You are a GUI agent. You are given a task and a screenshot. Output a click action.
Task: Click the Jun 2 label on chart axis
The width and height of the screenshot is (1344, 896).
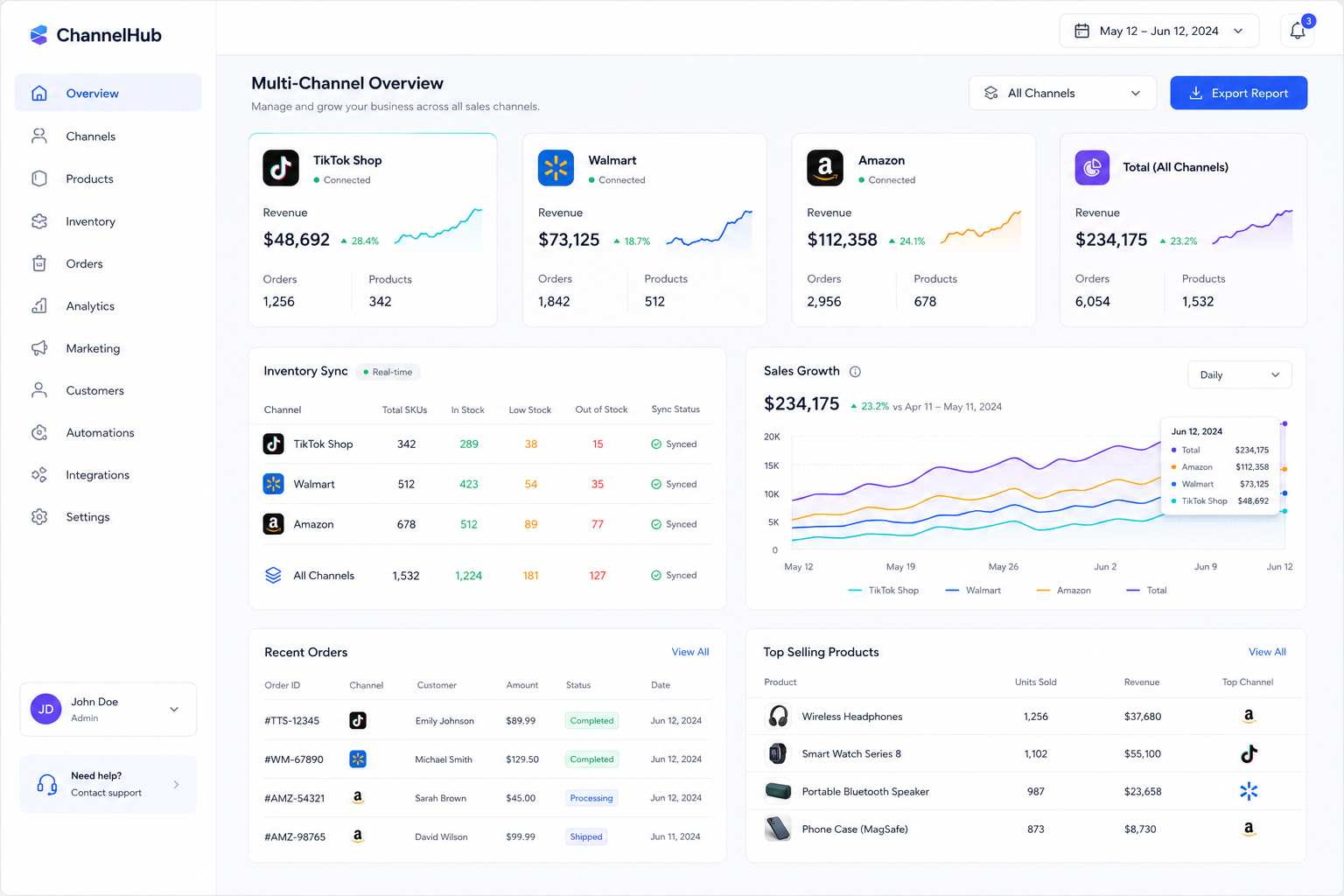pyautogui.click(x=1105, y=567)
